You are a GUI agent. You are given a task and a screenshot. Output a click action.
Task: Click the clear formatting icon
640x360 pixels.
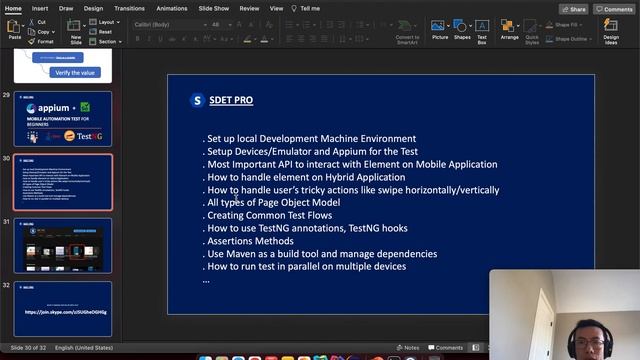[x=269, y=25]
